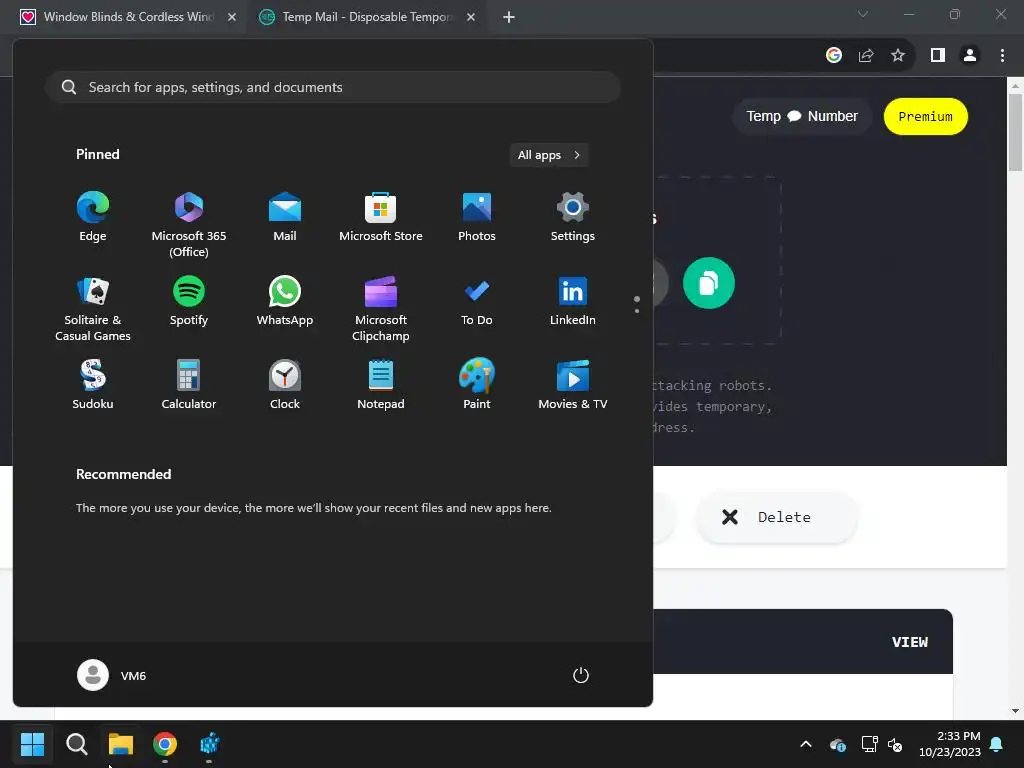
Task: Open the notification bell in tray
Action: point(997,744)
